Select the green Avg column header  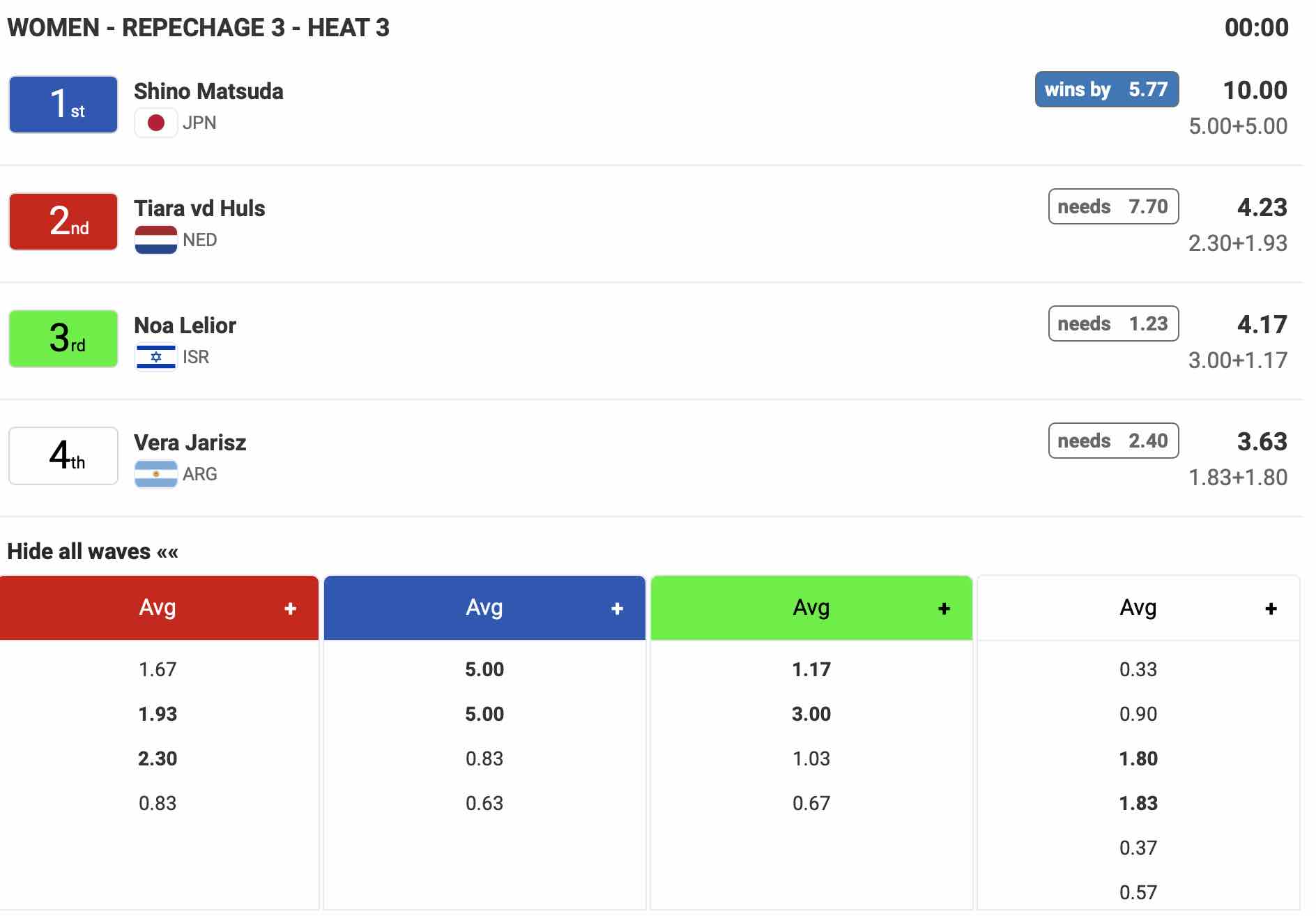(x=811, y=608)
